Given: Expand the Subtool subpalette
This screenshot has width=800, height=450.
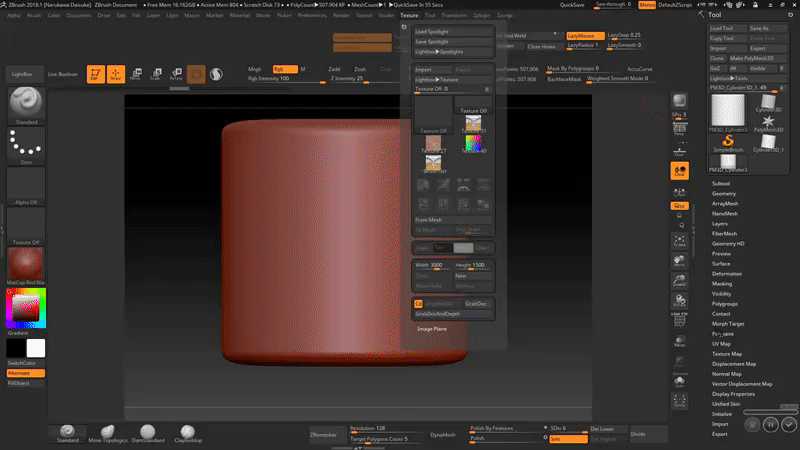Looking at the screenshot, I should (721, 184).
